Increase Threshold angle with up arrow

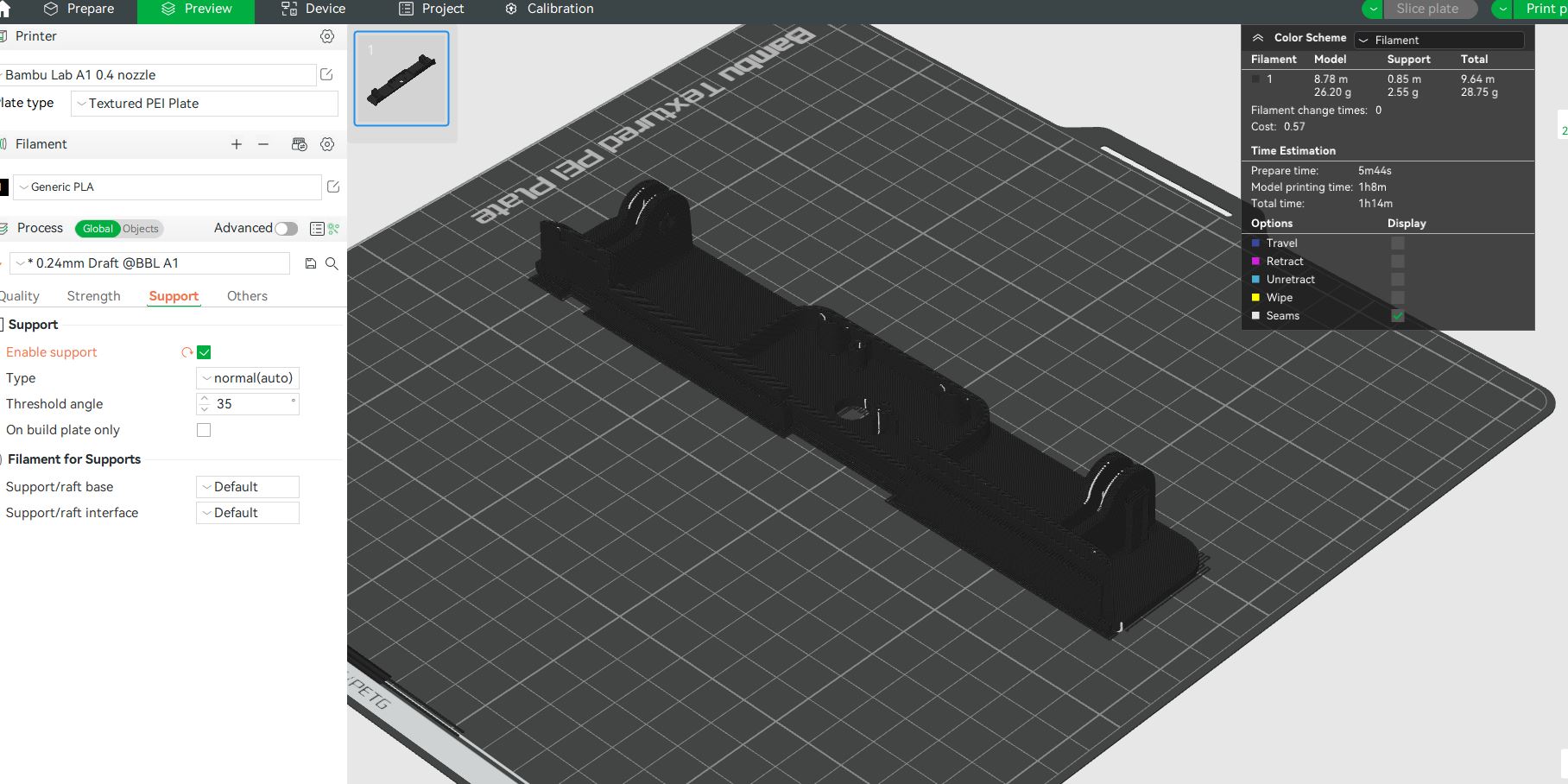(x=205, y=399)
